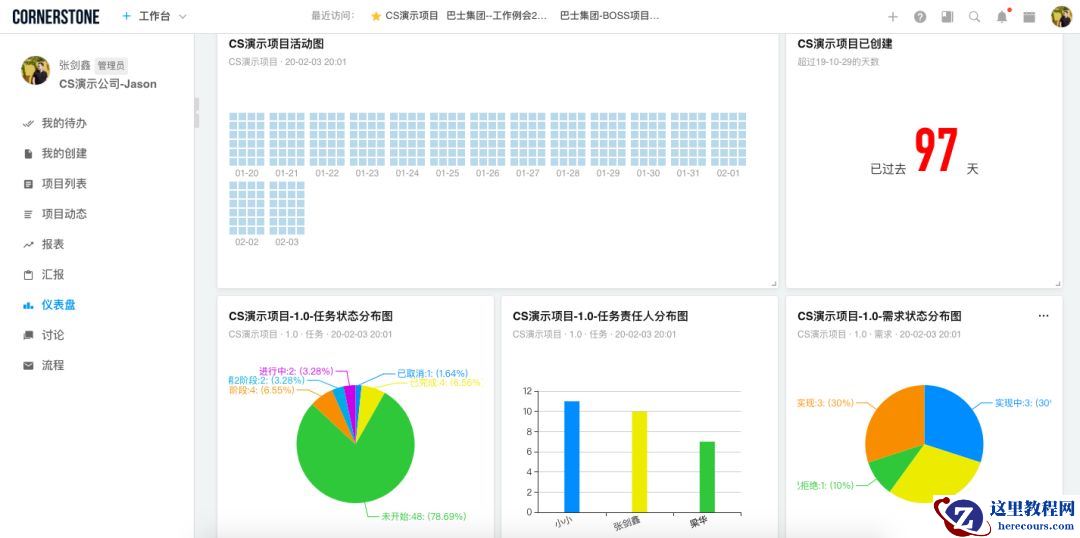The height and width of the screenshot is (538, 1080).
Task: Click the green 梁华 bar
Action: coord(707,477)
